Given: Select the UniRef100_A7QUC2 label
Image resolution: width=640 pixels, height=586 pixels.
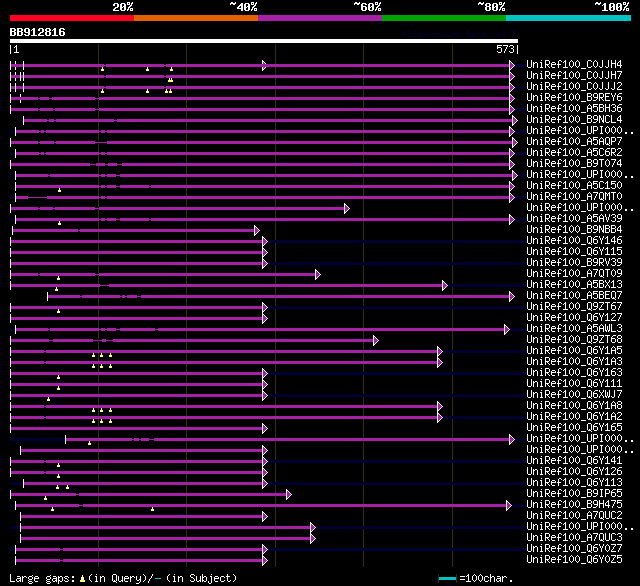Looking at the screenshot, I should [x=574, y=516].
